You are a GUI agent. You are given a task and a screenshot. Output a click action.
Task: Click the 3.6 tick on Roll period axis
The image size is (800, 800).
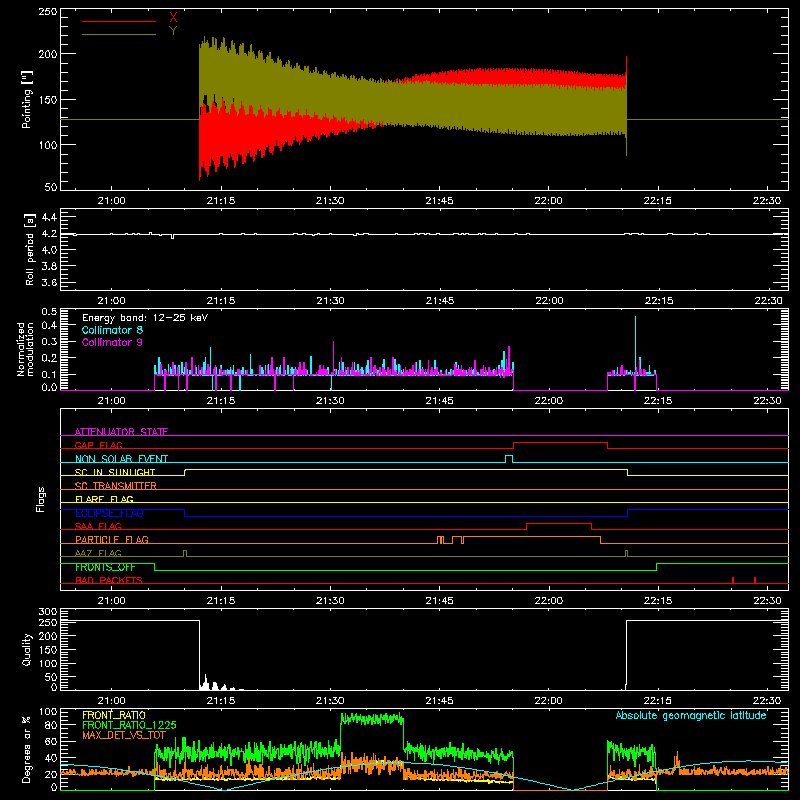49,282
